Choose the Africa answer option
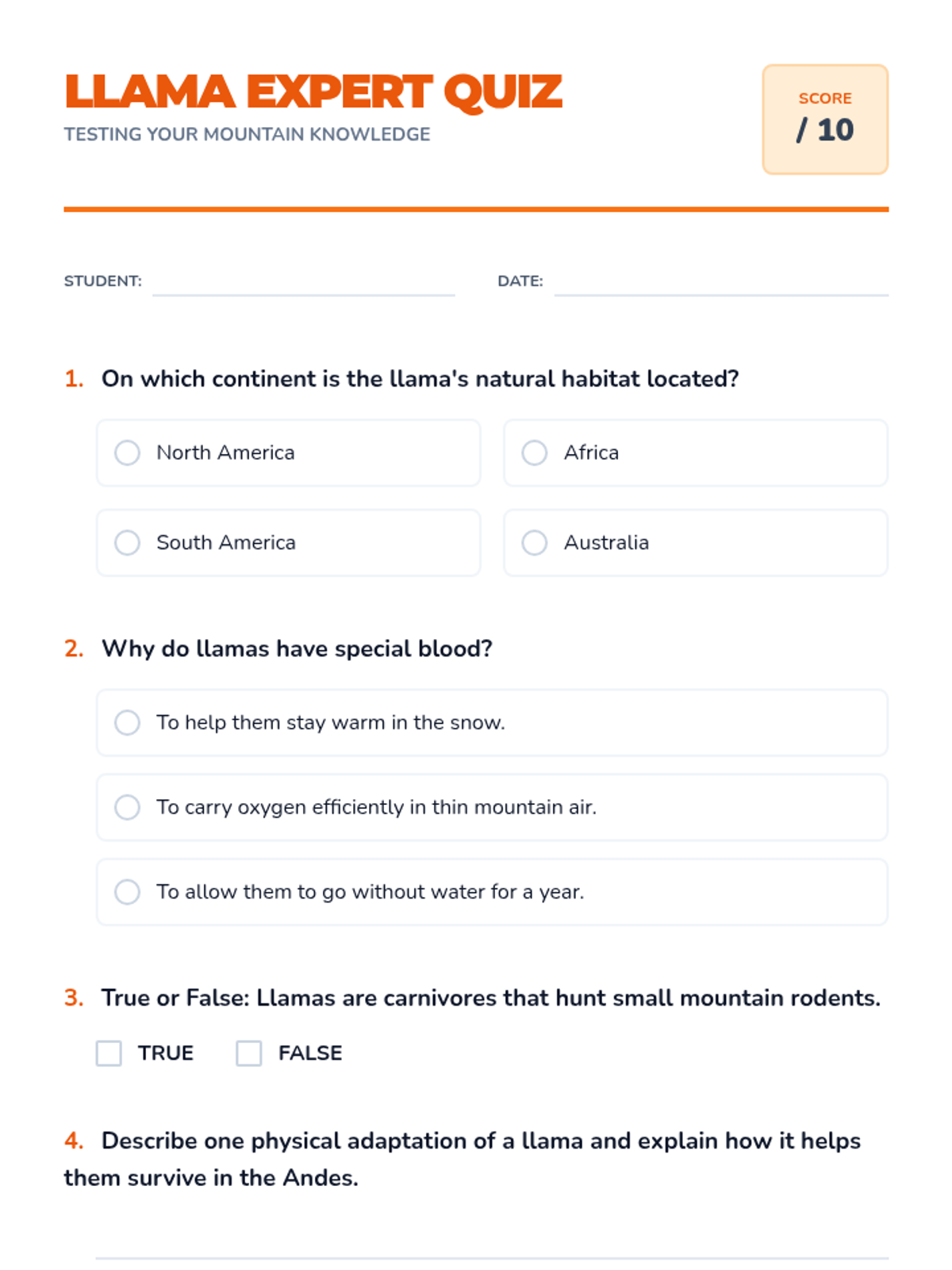 [x=534, y=452]
